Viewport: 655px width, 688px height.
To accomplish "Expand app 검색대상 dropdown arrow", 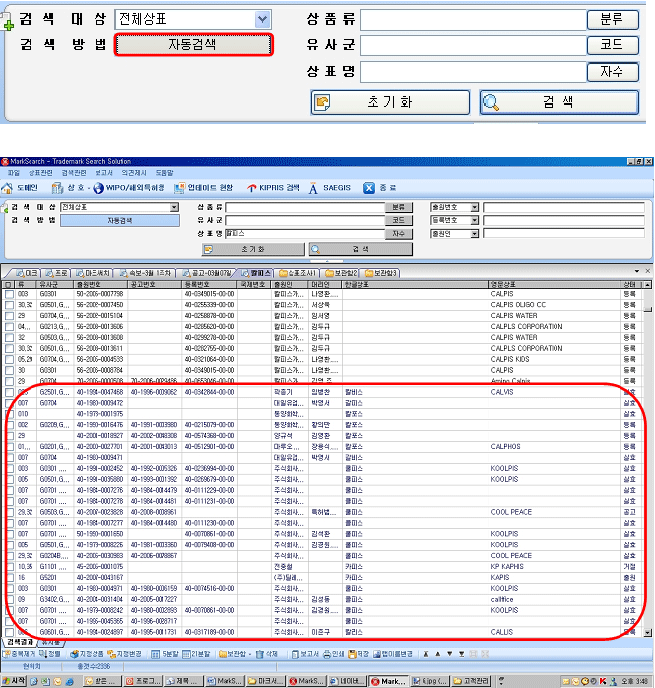I will tap(174, 207).
